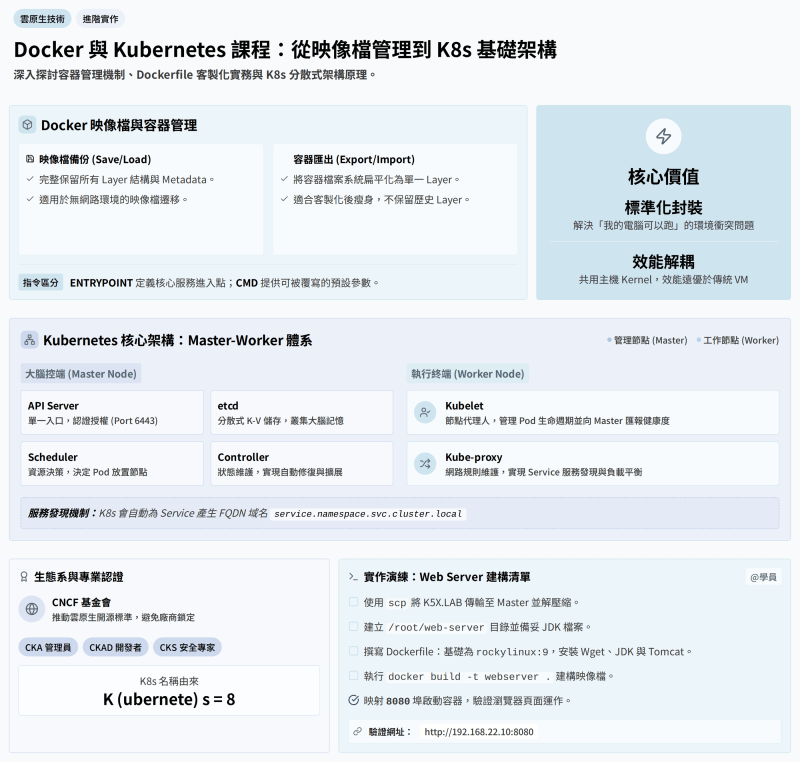Viewport: 800px width, 762px height.
Task: Click the terminal prompt icon beside 實作演練
Action: coord(353,577)
